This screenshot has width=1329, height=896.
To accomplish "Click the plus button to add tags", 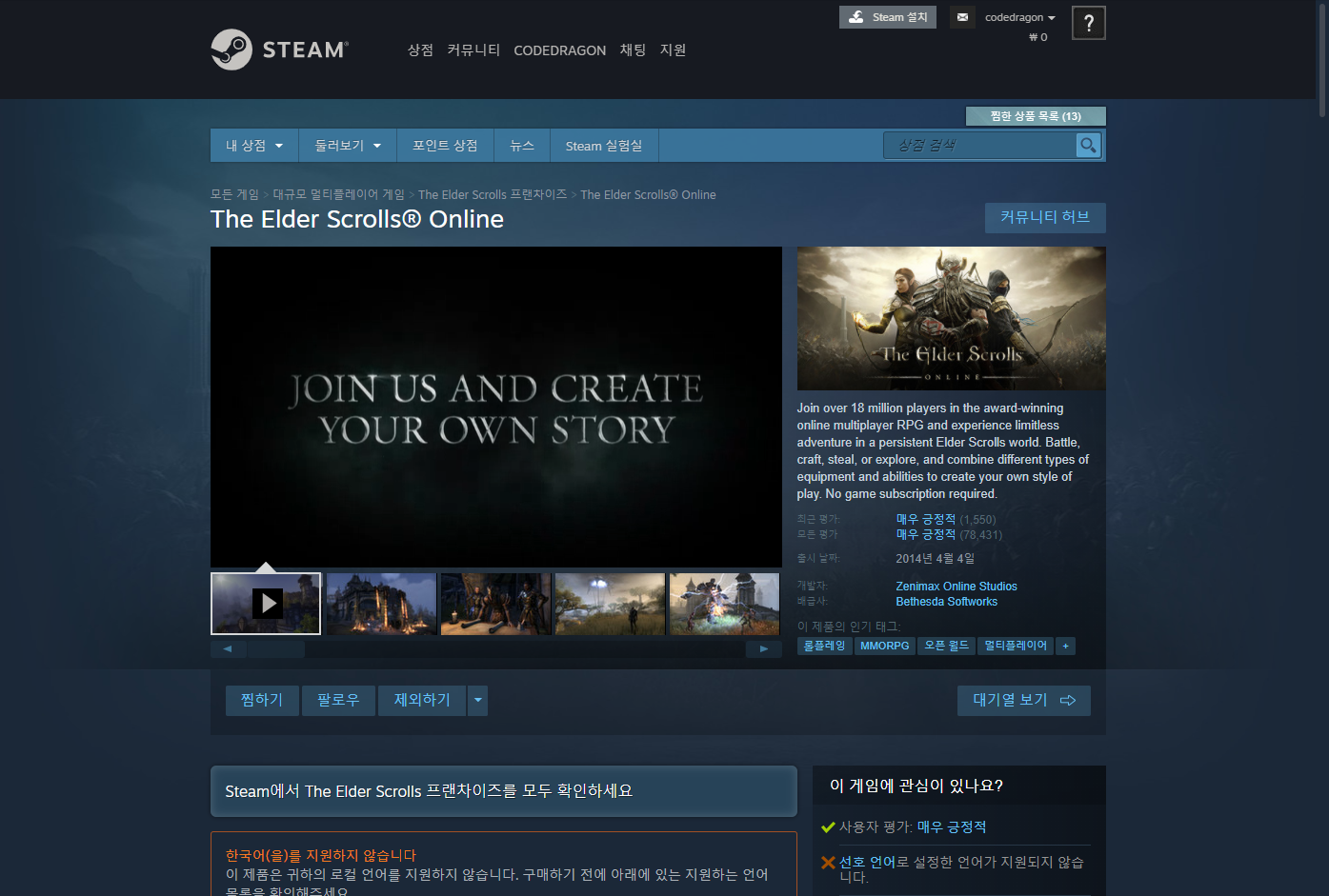I will [x=1066, y=646].
